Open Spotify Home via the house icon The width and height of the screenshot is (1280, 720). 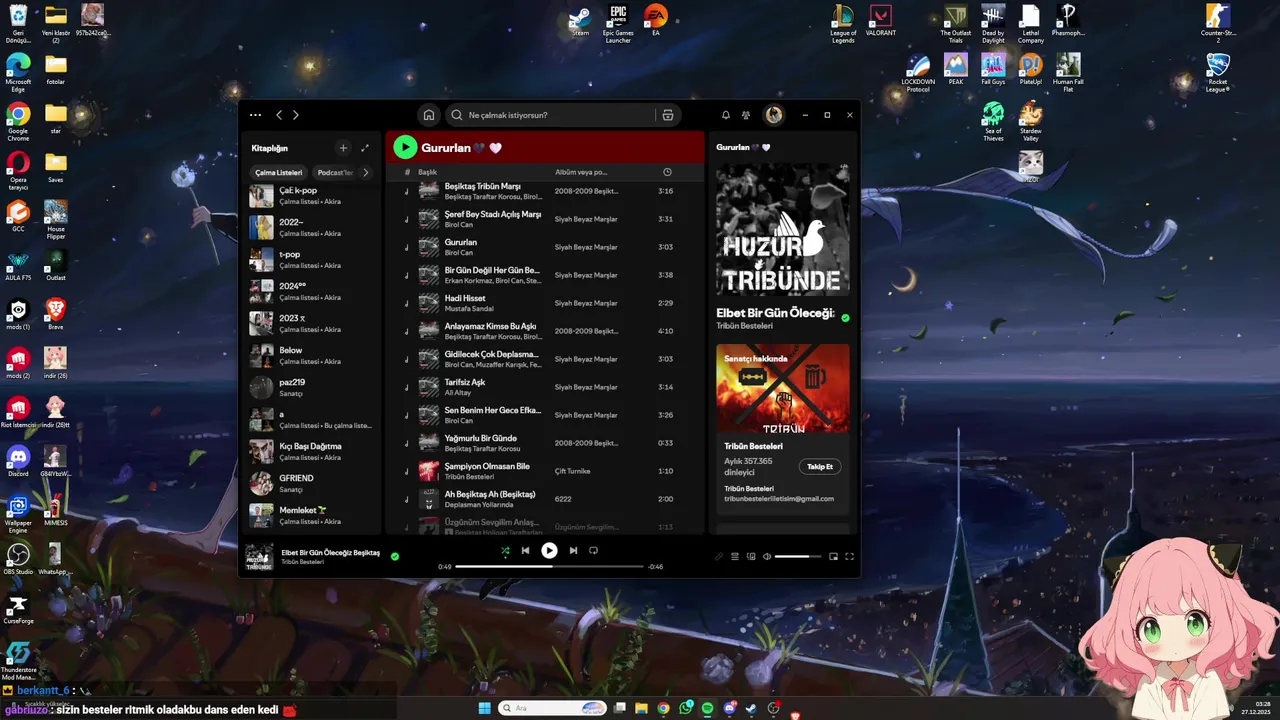pos(429,115)
